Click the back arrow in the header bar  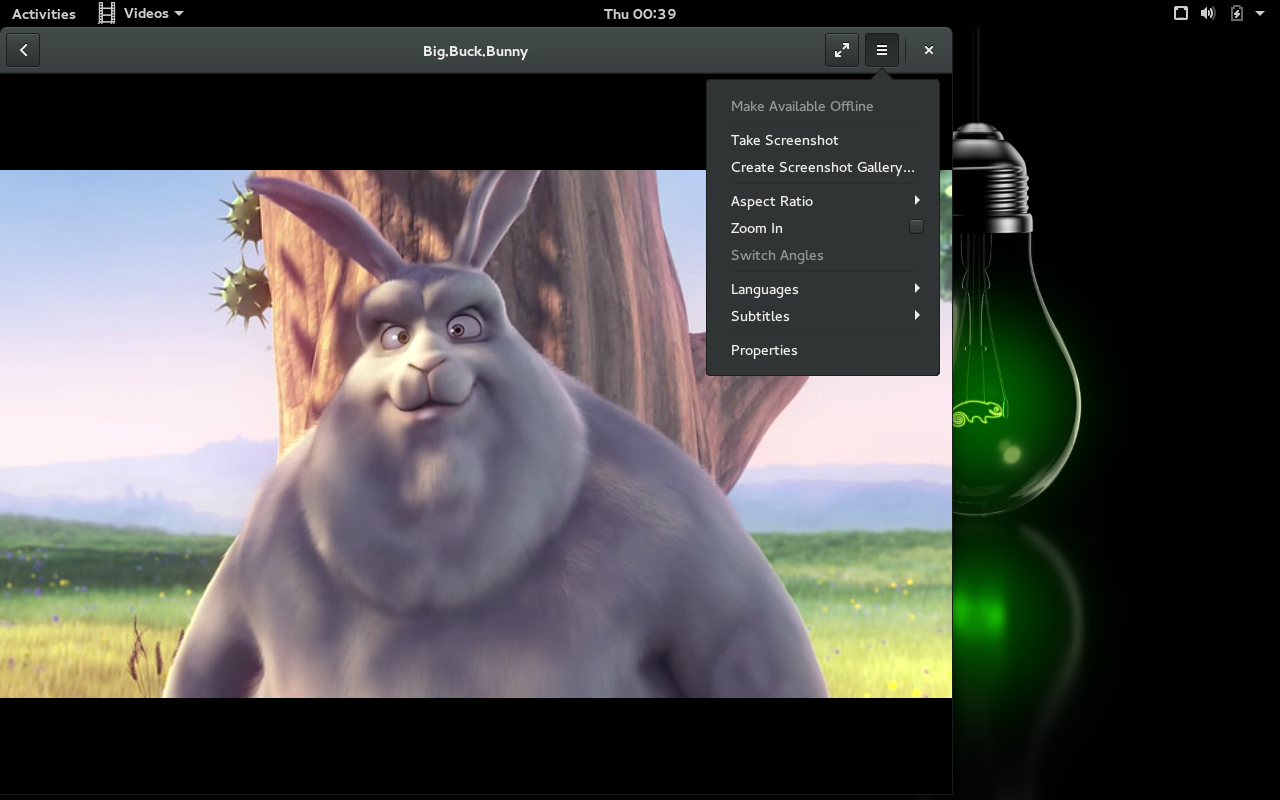[23, 50]
